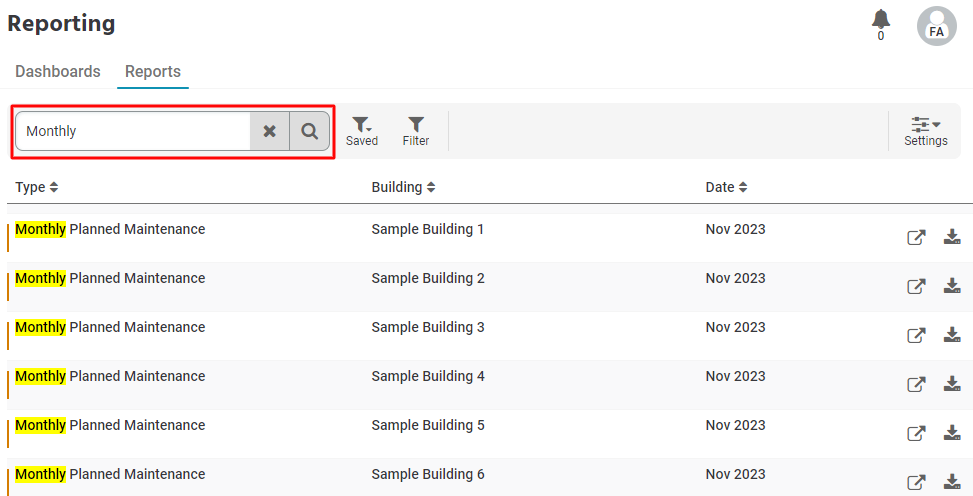Clear the Monthly search text with X

(x=269, y=131)
